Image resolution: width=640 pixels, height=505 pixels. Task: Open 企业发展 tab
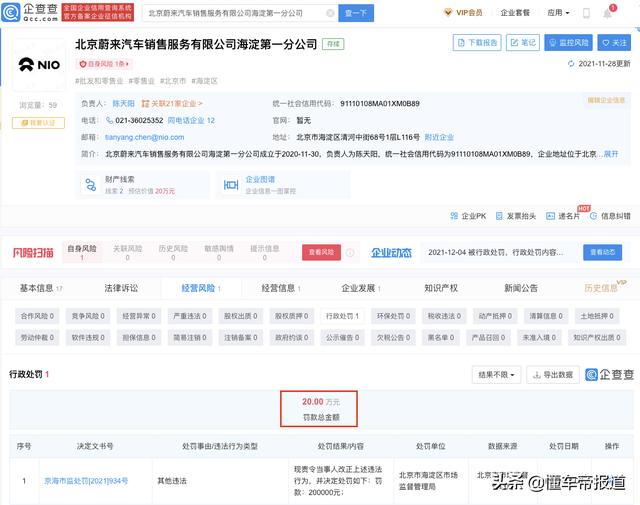click(361, 288)
